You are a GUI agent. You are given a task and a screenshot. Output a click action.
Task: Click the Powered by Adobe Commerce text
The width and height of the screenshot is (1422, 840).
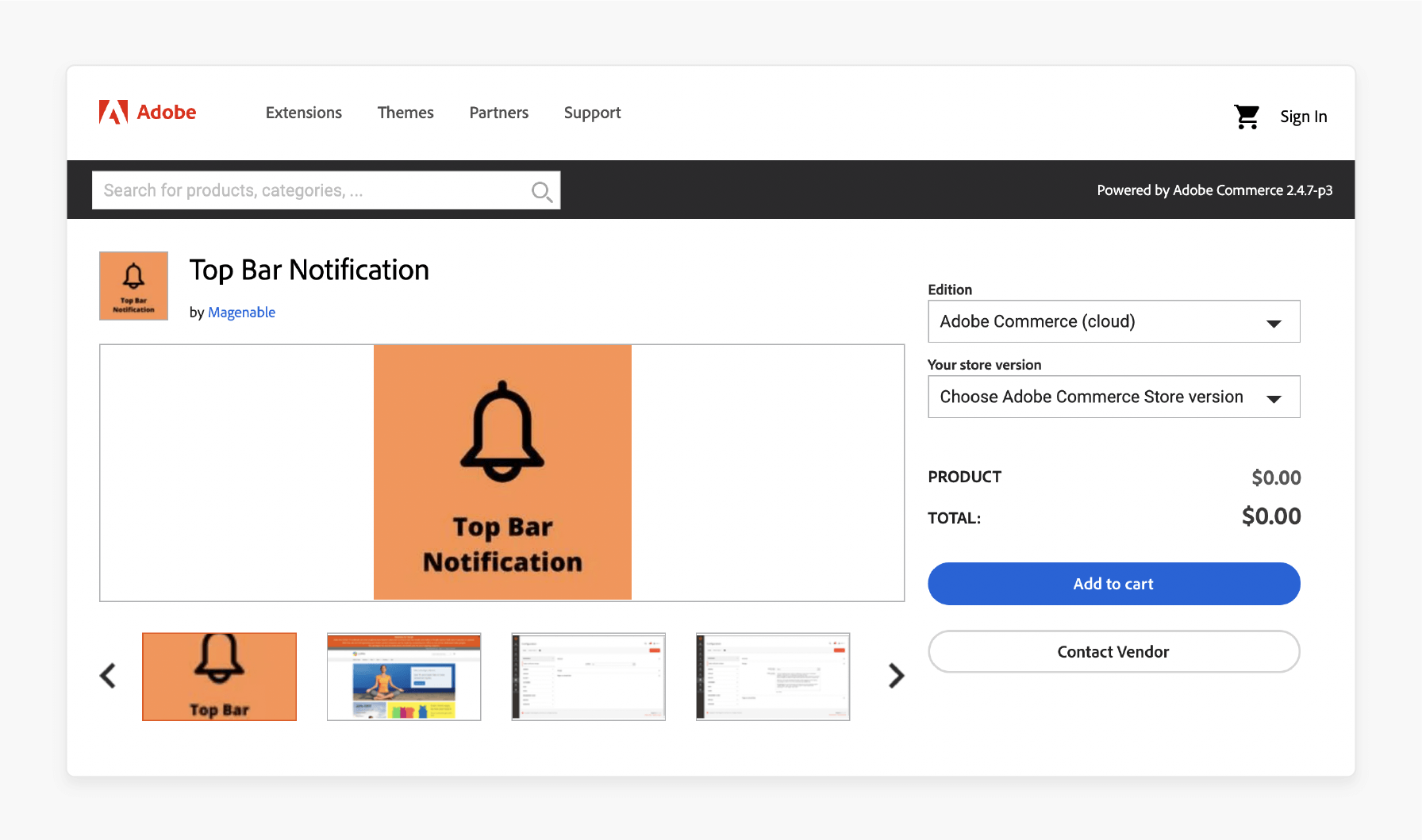(1215, 190)
